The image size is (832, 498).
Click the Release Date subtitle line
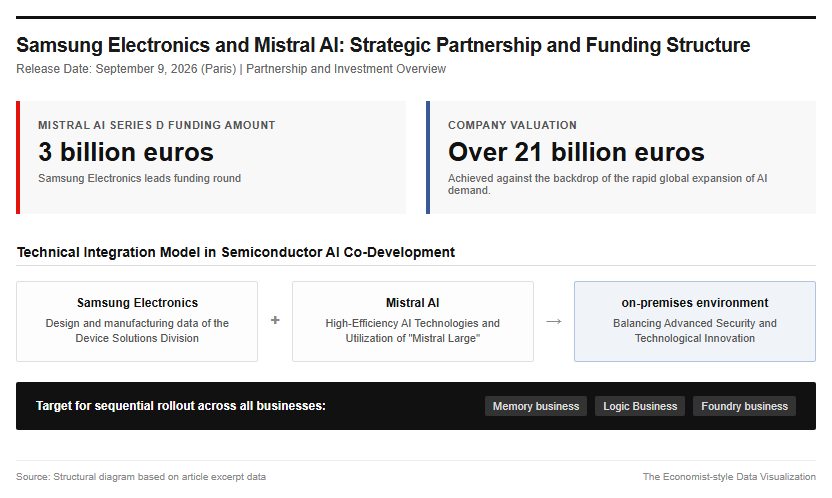click(231, 69)
